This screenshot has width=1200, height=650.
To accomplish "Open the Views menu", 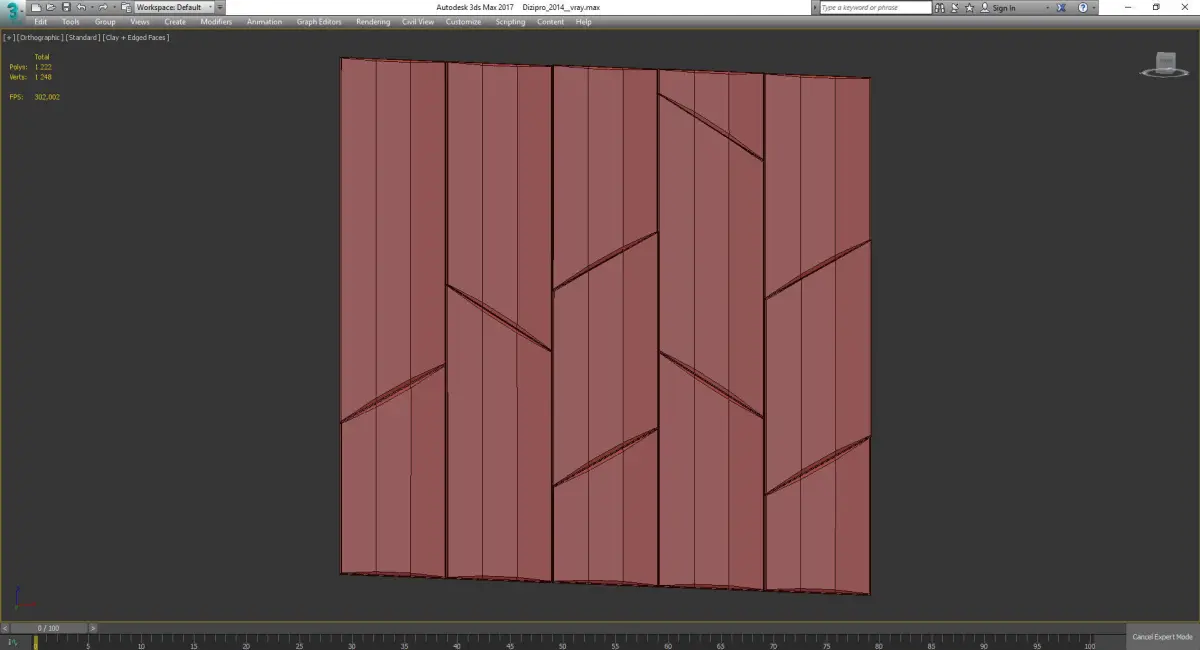I will pos(140,22).
